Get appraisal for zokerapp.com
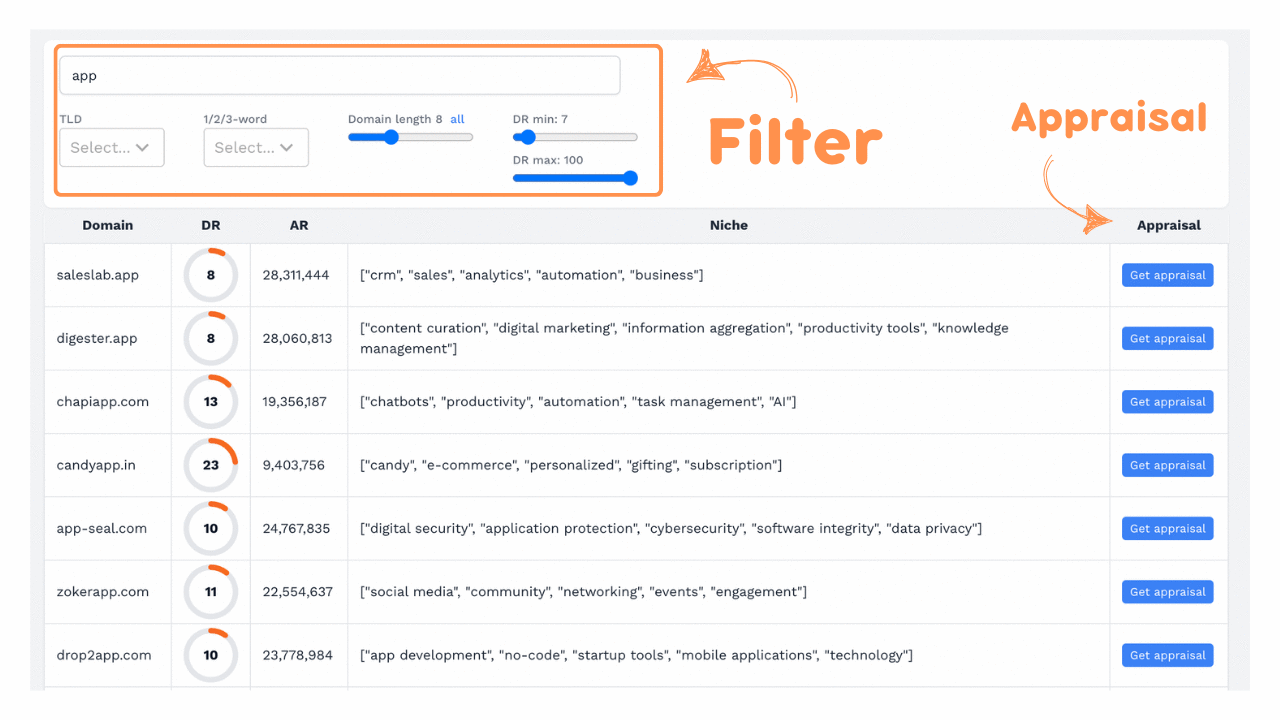 pyautogui.click(x=1168, y=592)
